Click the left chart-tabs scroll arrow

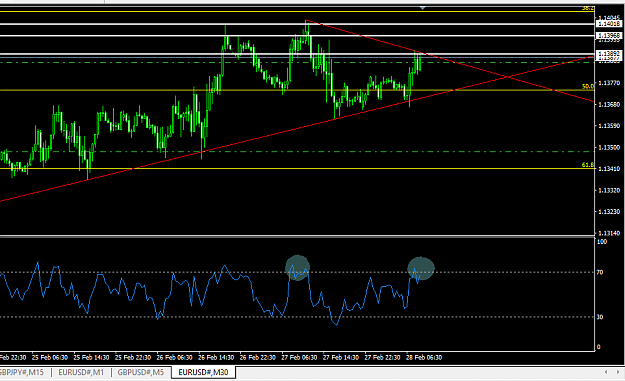[x=606, y=372]
